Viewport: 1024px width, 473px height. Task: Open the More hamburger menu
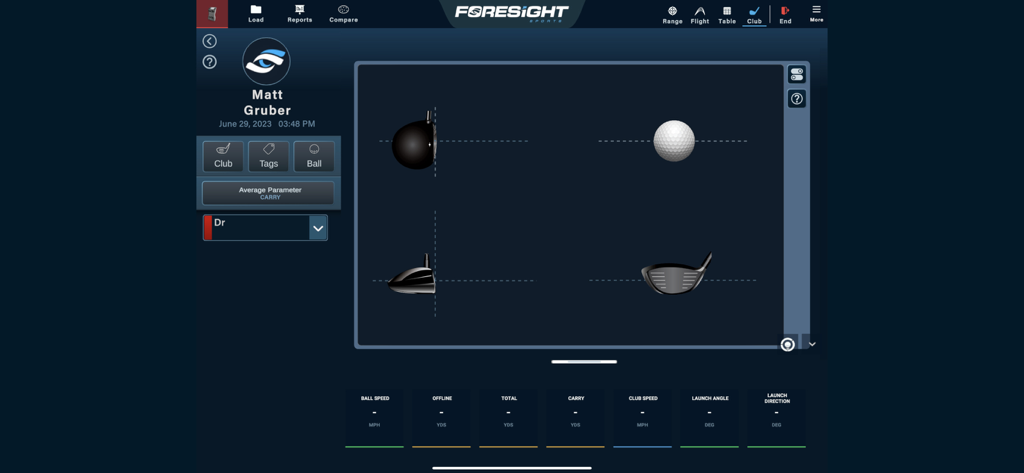(x=816, y=14)
